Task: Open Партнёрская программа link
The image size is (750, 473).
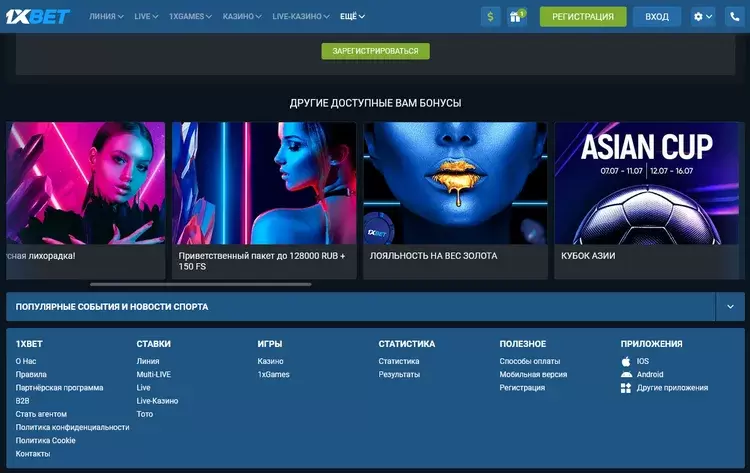Action: click(x=59, y=388)
